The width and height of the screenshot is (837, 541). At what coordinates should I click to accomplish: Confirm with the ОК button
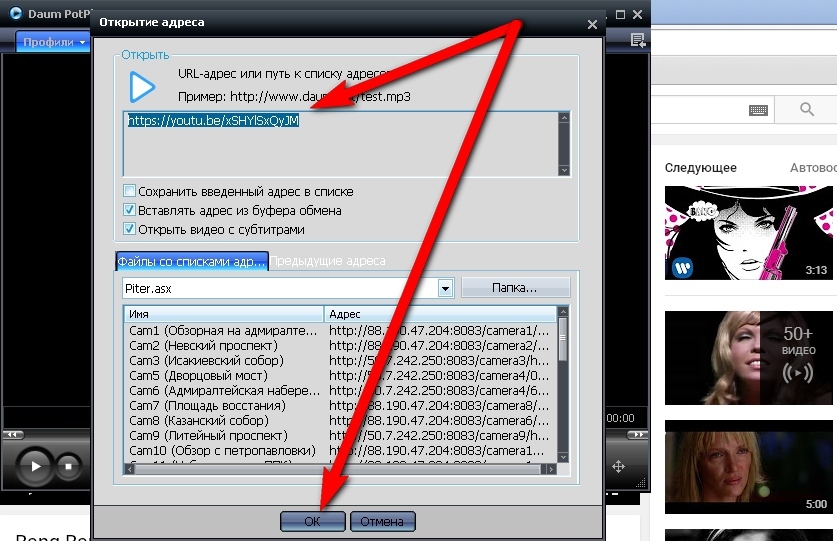[313, 521]
